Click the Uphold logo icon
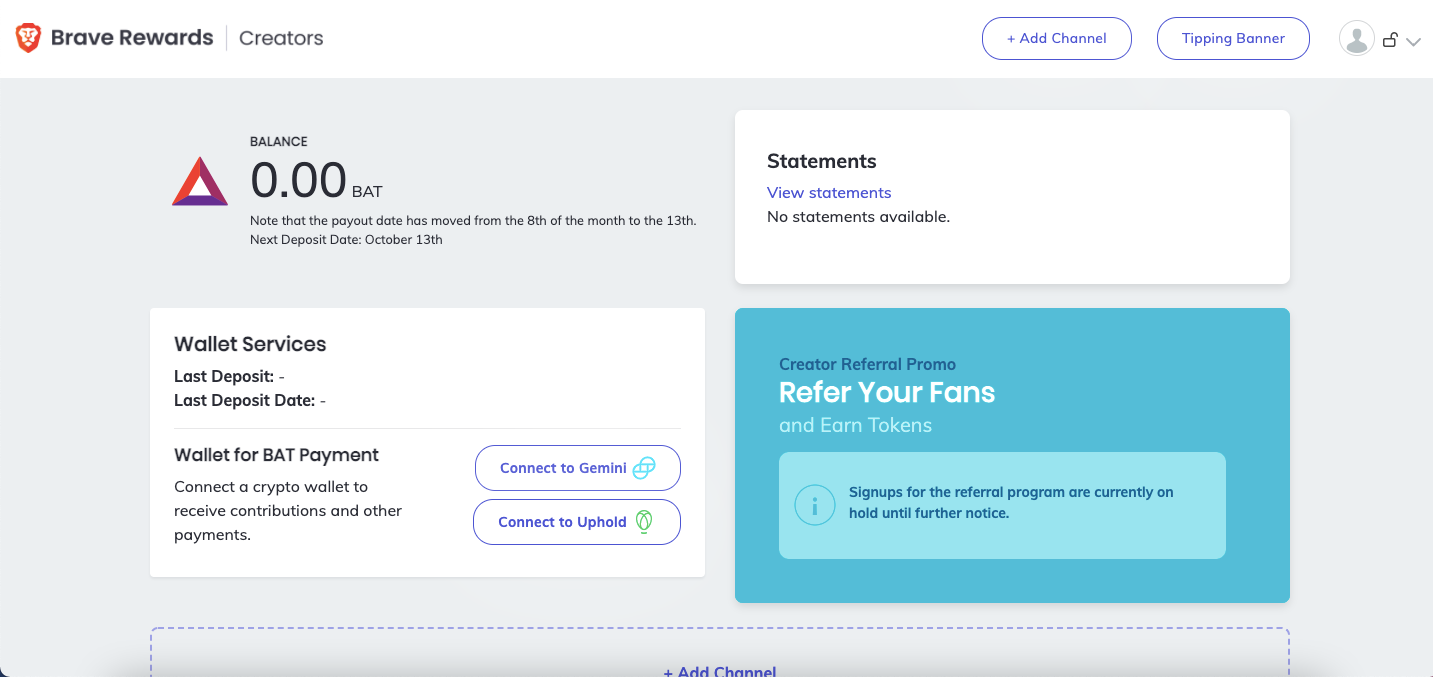This screenshot has width=1433, height=677. point(645,521)
